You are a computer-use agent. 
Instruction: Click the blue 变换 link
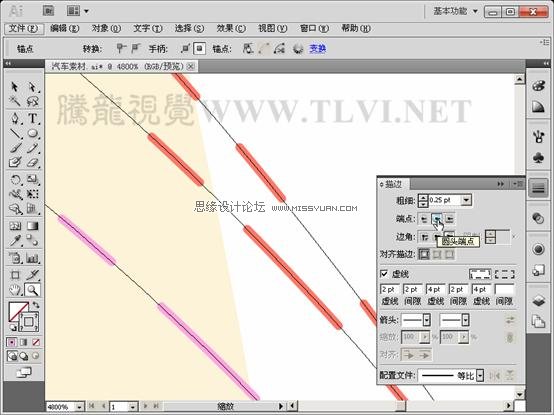tap(317, 48)
